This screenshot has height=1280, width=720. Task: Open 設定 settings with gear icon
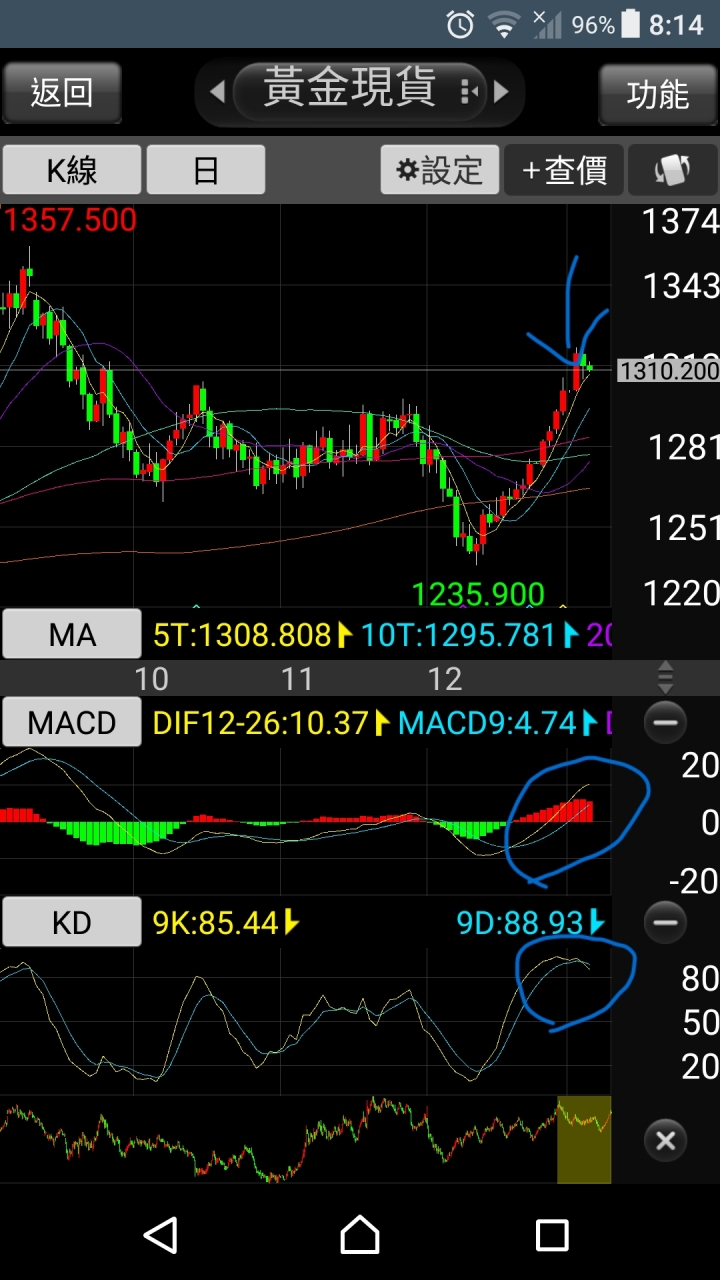(439, 170)
